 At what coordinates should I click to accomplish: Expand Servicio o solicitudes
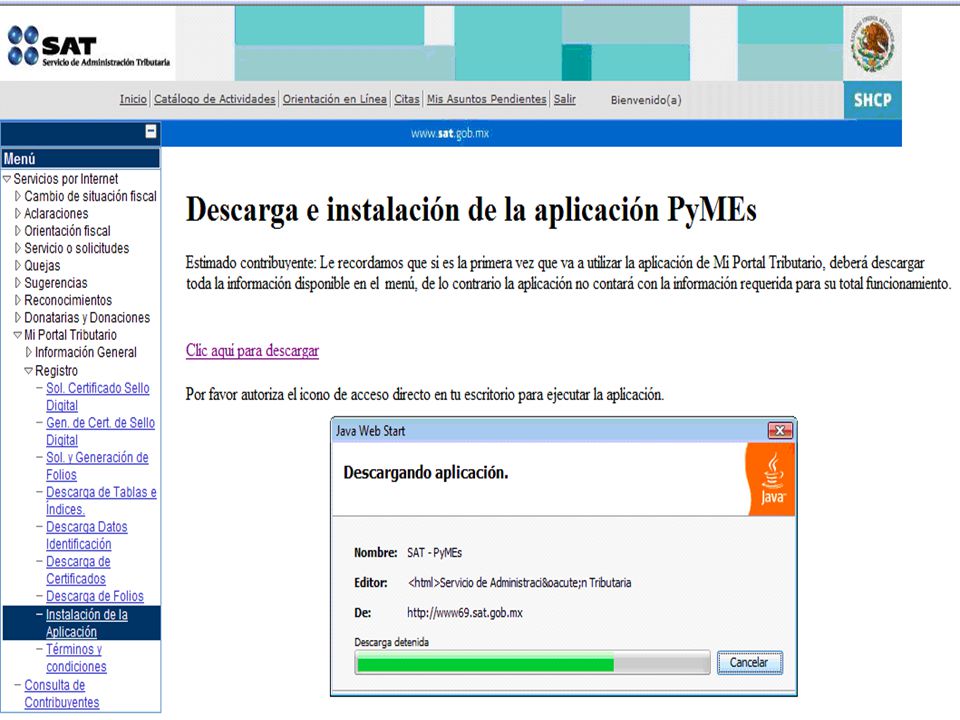tap(18, 249)
